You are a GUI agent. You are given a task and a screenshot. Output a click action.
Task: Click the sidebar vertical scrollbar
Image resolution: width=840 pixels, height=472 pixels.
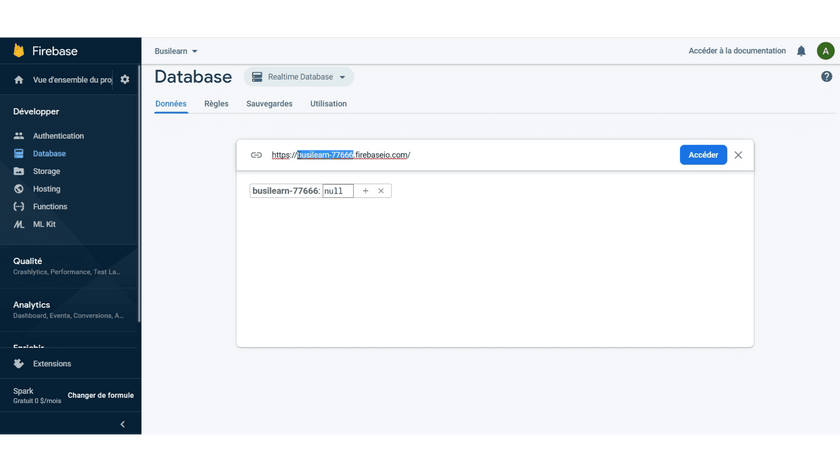139,193
